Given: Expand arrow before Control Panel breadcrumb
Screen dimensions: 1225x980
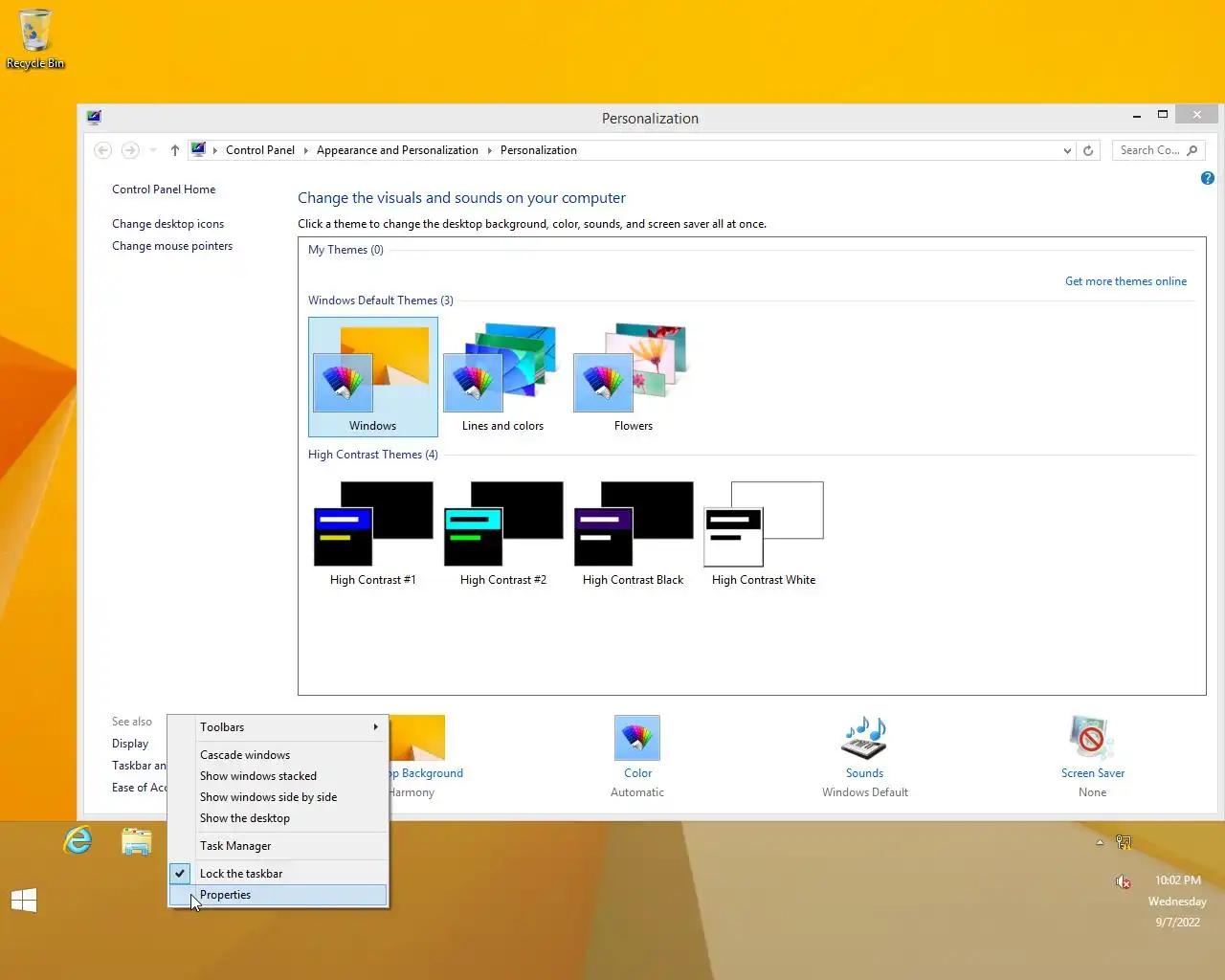Looking at the screenshot, I should [215, 150].
